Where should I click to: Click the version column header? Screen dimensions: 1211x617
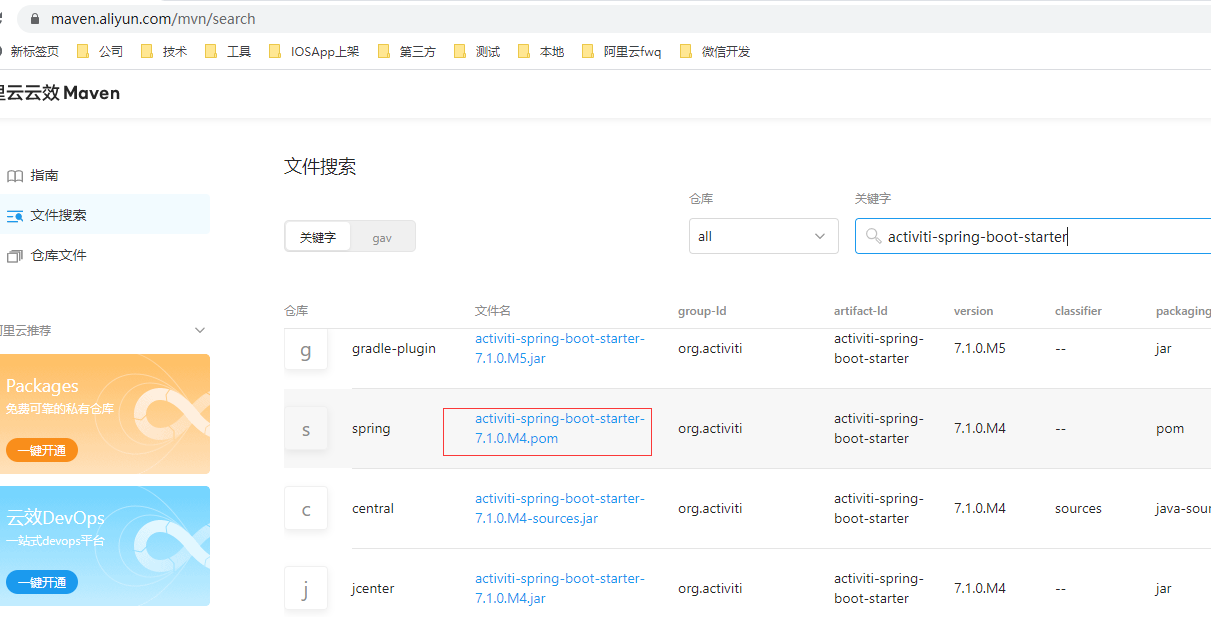[974, 311]
